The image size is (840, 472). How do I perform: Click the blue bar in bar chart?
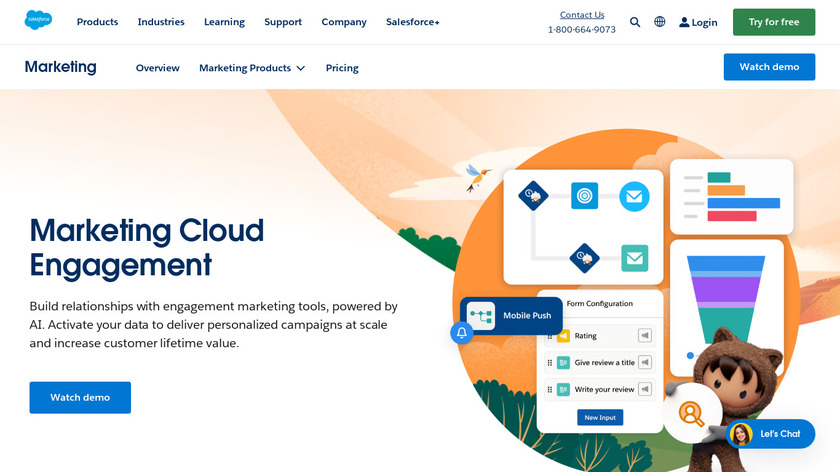click(x=744, y=203)
